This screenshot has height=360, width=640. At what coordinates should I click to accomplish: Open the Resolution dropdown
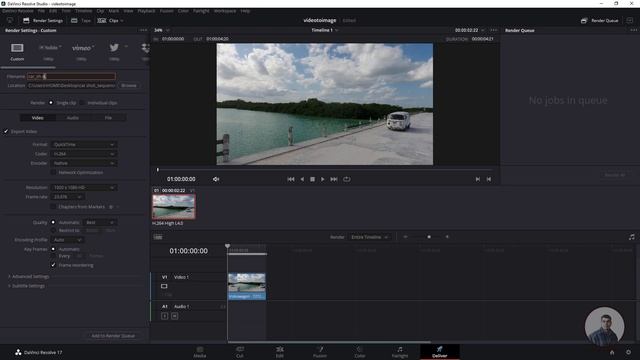(x=84, y=188)
